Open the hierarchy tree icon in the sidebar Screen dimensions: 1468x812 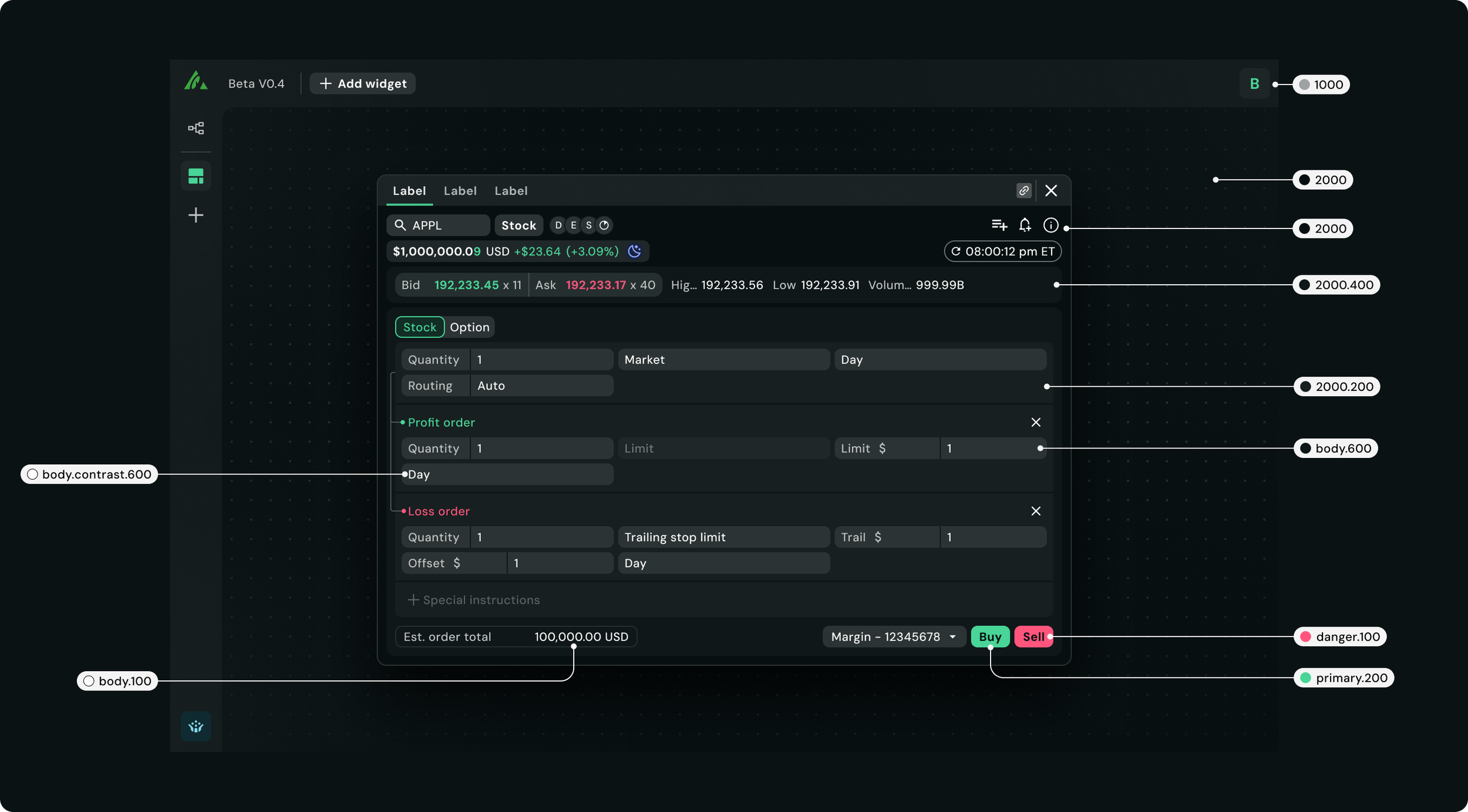point(196,128)
